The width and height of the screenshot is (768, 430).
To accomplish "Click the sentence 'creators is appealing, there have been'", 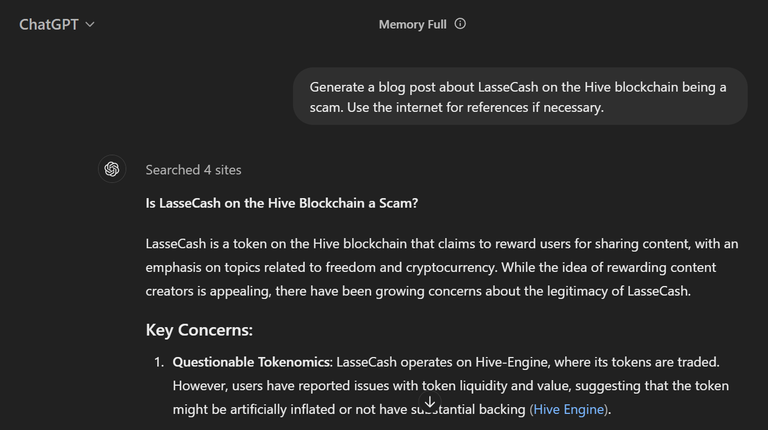I will pos(418,291).
